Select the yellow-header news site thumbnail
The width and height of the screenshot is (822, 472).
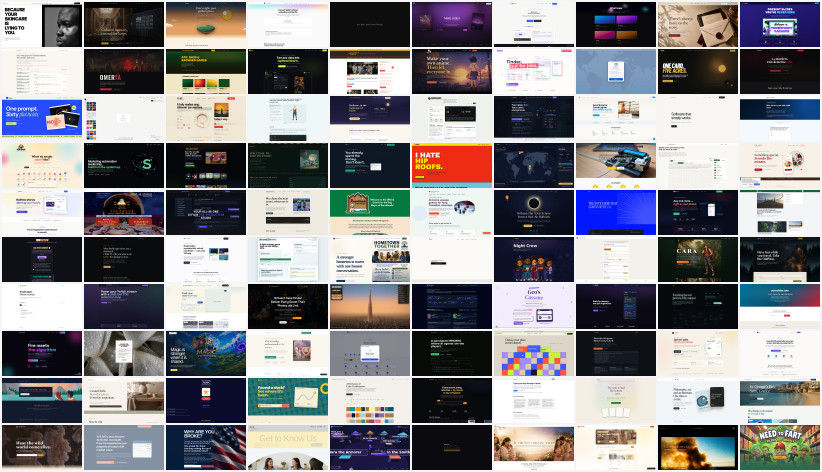point(370,71)
